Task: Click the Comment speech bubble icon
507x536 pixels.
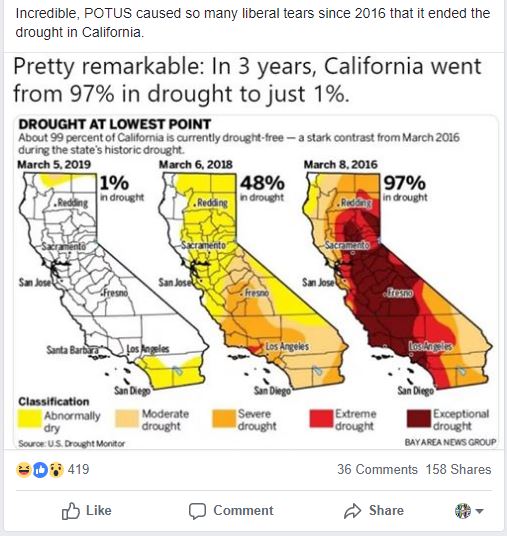Action: coord(197,511)
